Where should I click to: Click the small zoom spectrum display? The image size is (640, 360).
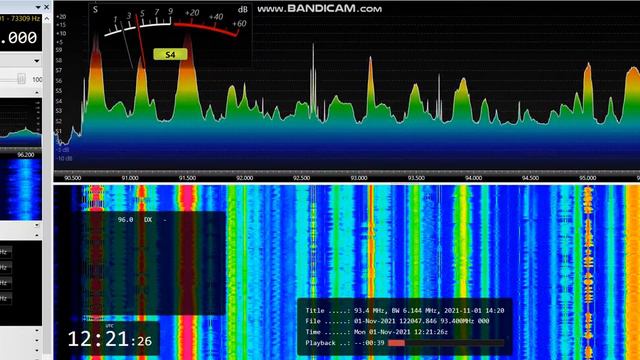pos(20,122)
